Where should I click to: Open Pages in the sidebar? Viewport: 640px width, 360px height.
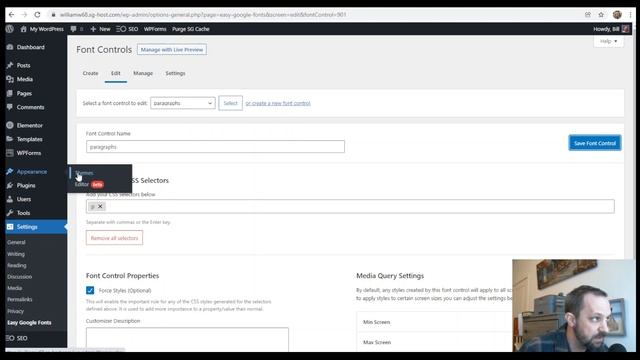(x=24, y=93)
